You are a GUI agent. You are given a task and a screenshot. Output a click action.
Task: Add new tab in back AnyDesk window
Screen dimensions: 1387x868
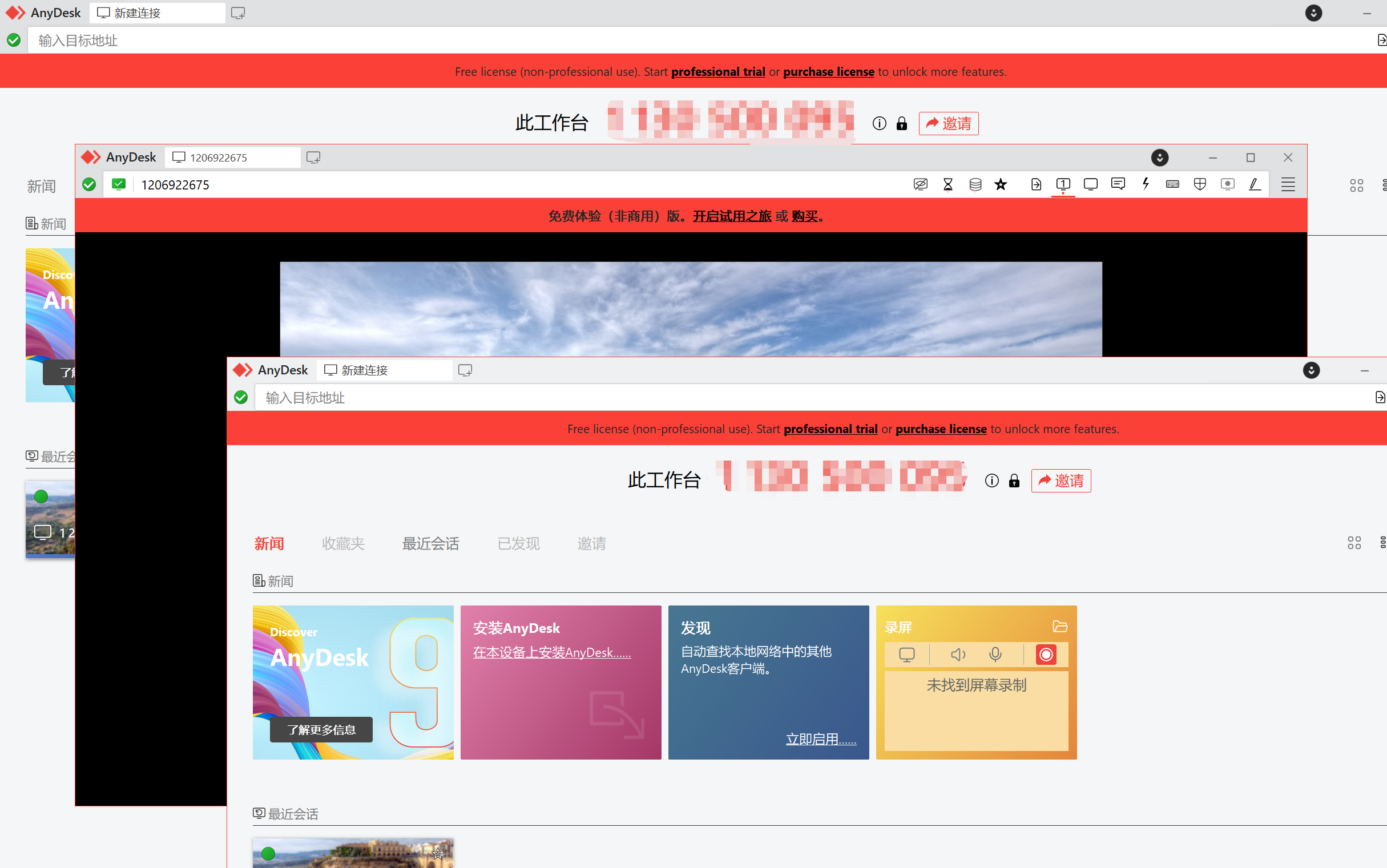pyautogui.click(x=237, y=13)
